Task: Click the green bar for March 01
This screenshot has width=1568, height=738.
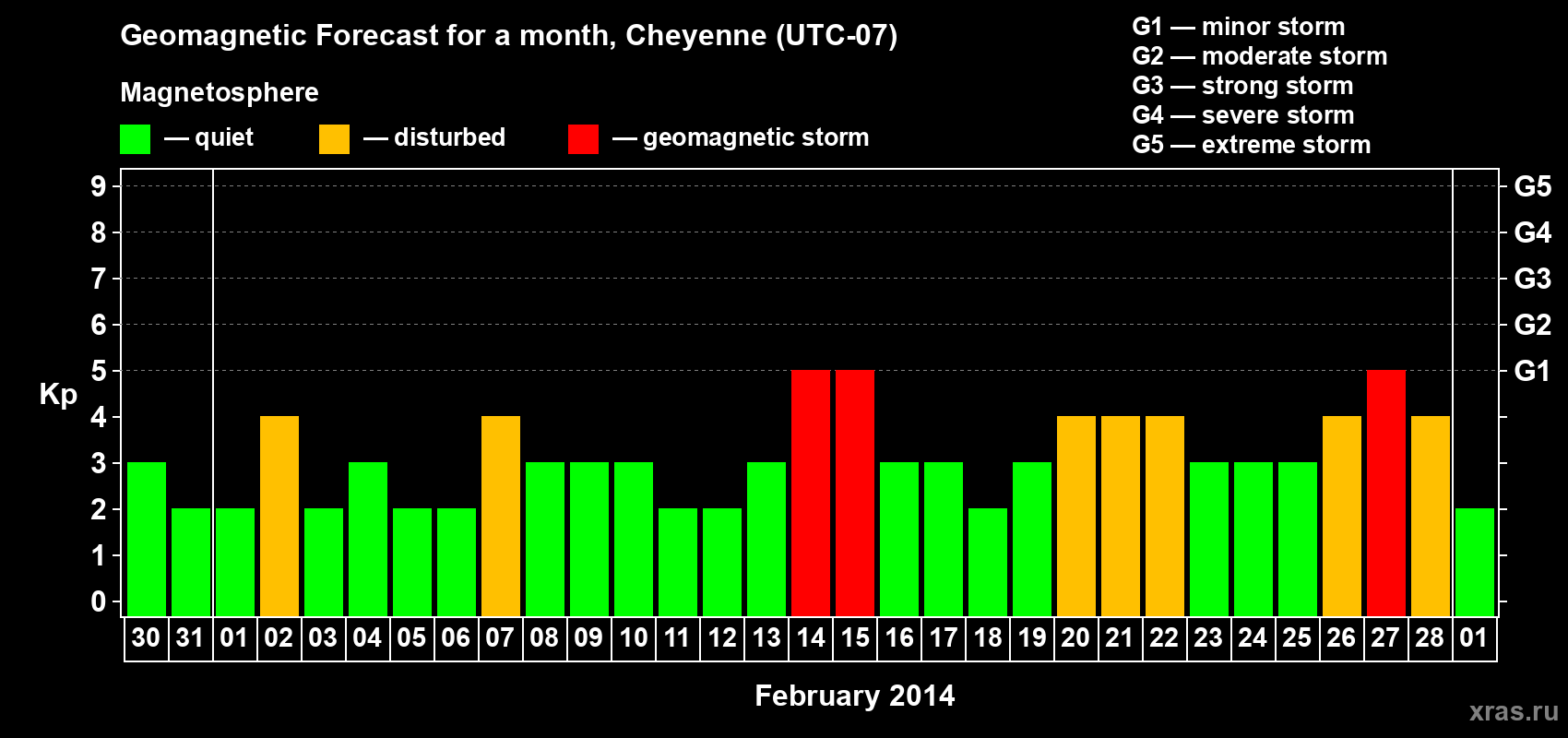Action: [x=1475, y=563]
